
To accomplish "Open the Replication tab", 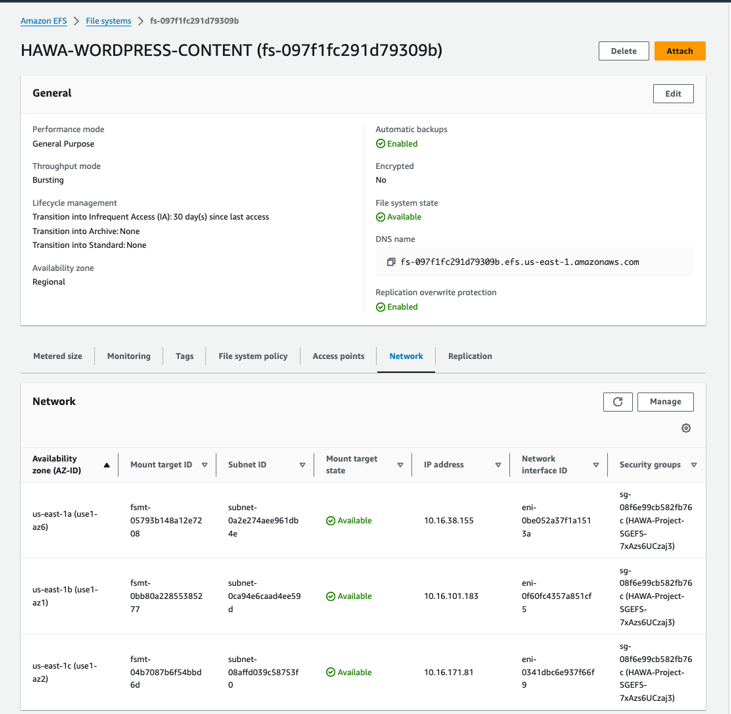I will click(x=470, y=356).
